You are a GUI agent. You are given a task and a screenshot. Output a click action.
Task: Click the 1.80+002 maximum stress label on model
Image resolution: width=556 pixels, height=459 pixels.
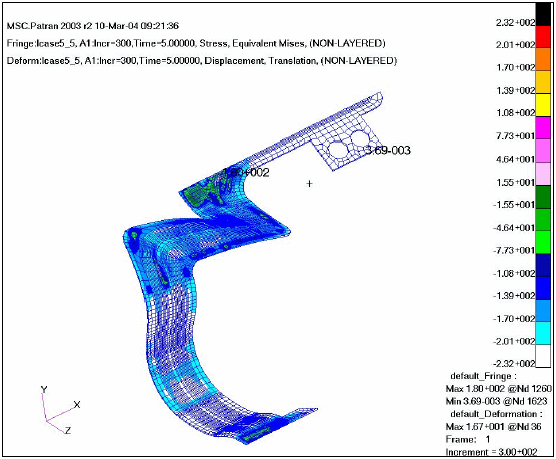pyautogui.click(x=245, y=172)
